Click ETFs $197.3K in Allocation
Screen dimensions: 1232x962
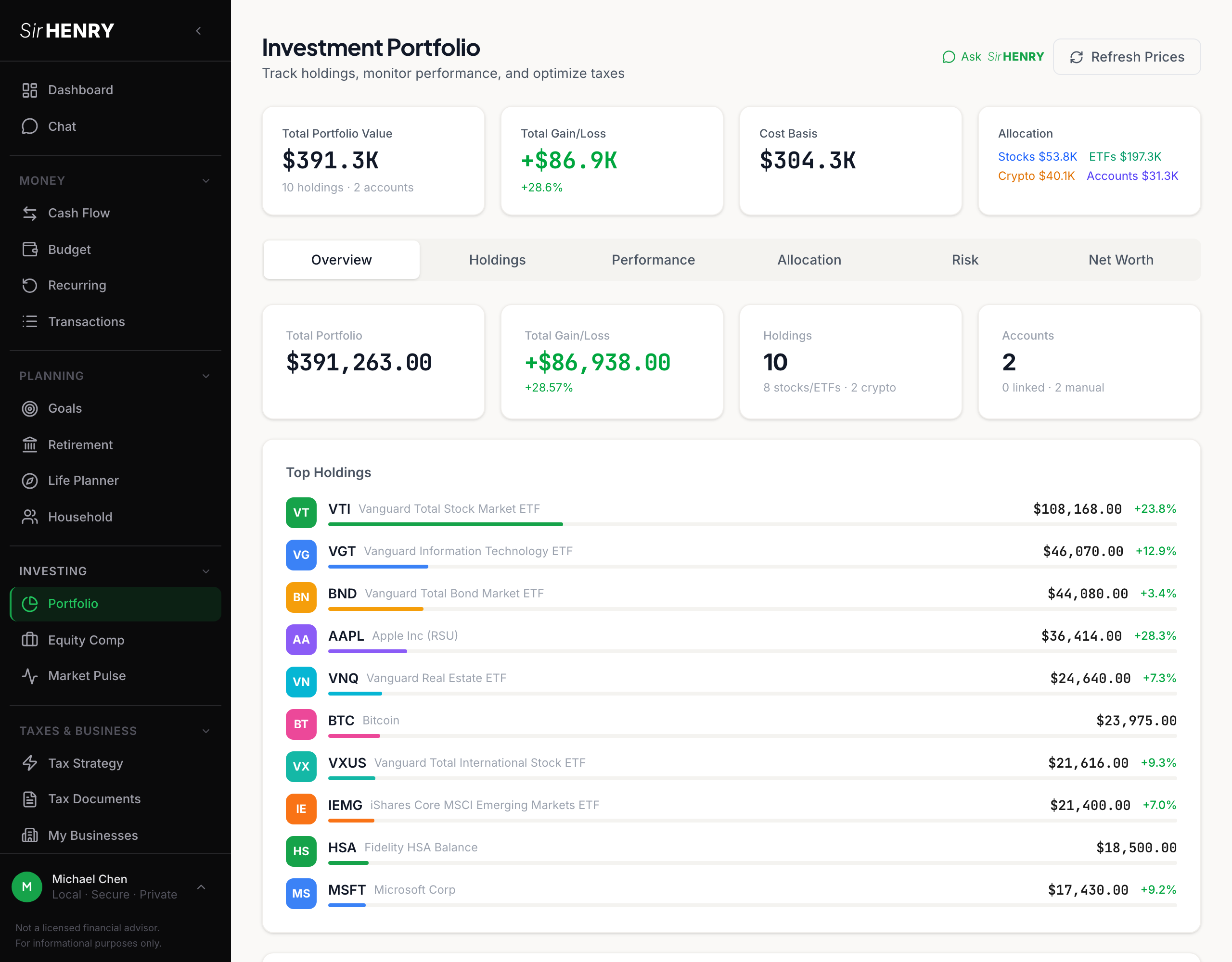click(1125, 157)
